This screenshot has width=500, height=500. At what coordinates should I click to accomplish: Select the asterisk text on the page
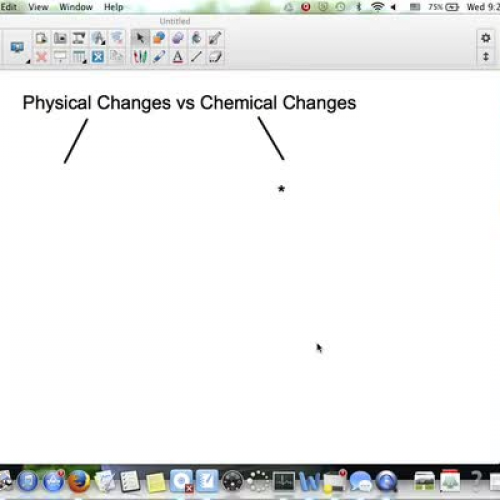coord(281,189)
